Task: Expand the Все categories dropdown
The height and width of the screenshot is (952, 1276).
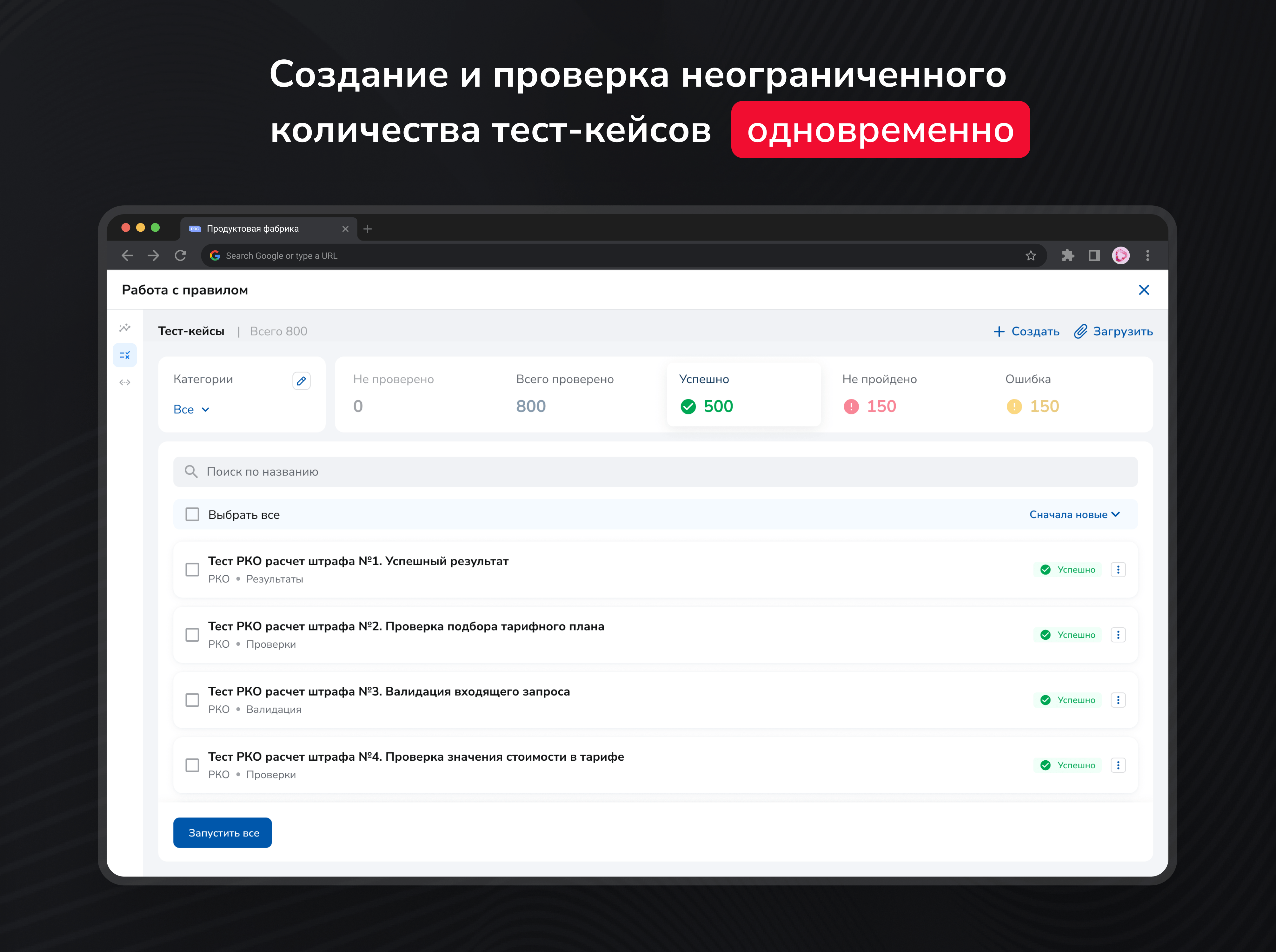Action: pyautogui.click(x=191, y=409)
